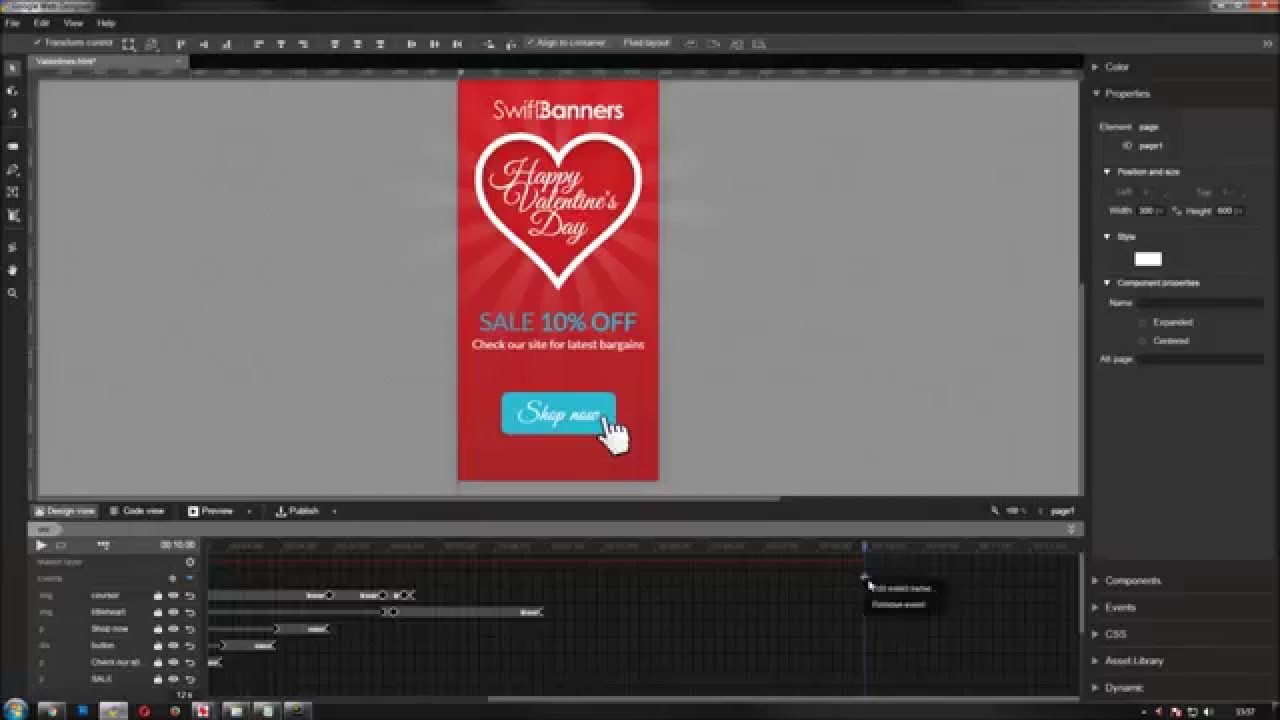Lock the button layer
The width and height of the screenshot is (1280, 720).
(157, 645)
